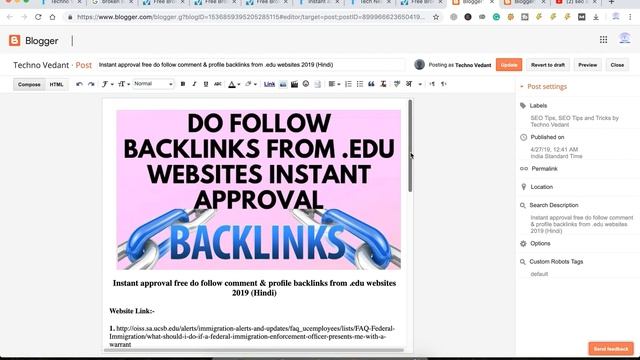Viewport: 640px width, 360px height.
Task: Click the browser address bar
Action: coord(251,17)
